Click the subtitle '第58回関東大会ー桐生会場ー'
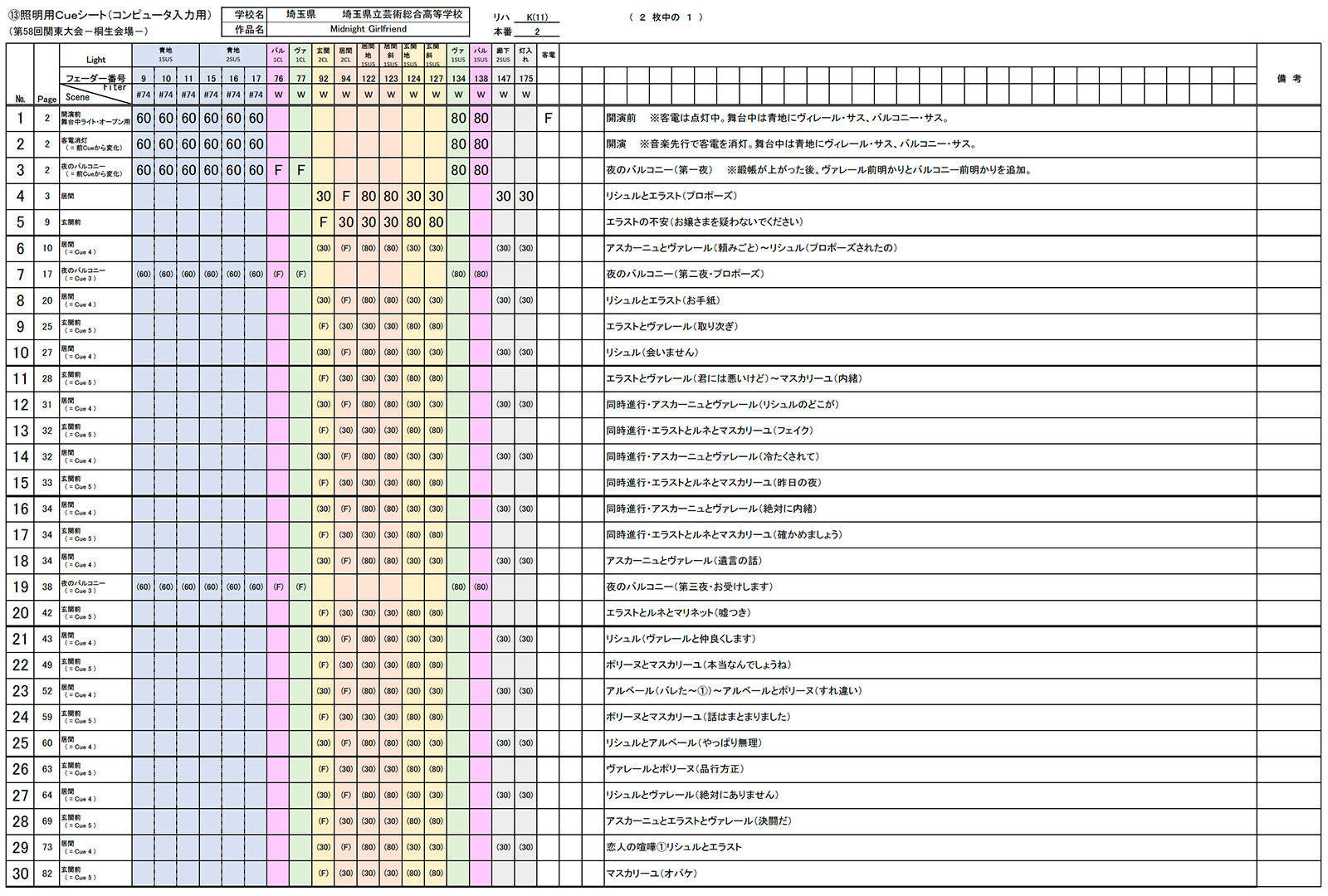Image resolution: width=1328 pixels, height=896 pixels. [79, 32]
